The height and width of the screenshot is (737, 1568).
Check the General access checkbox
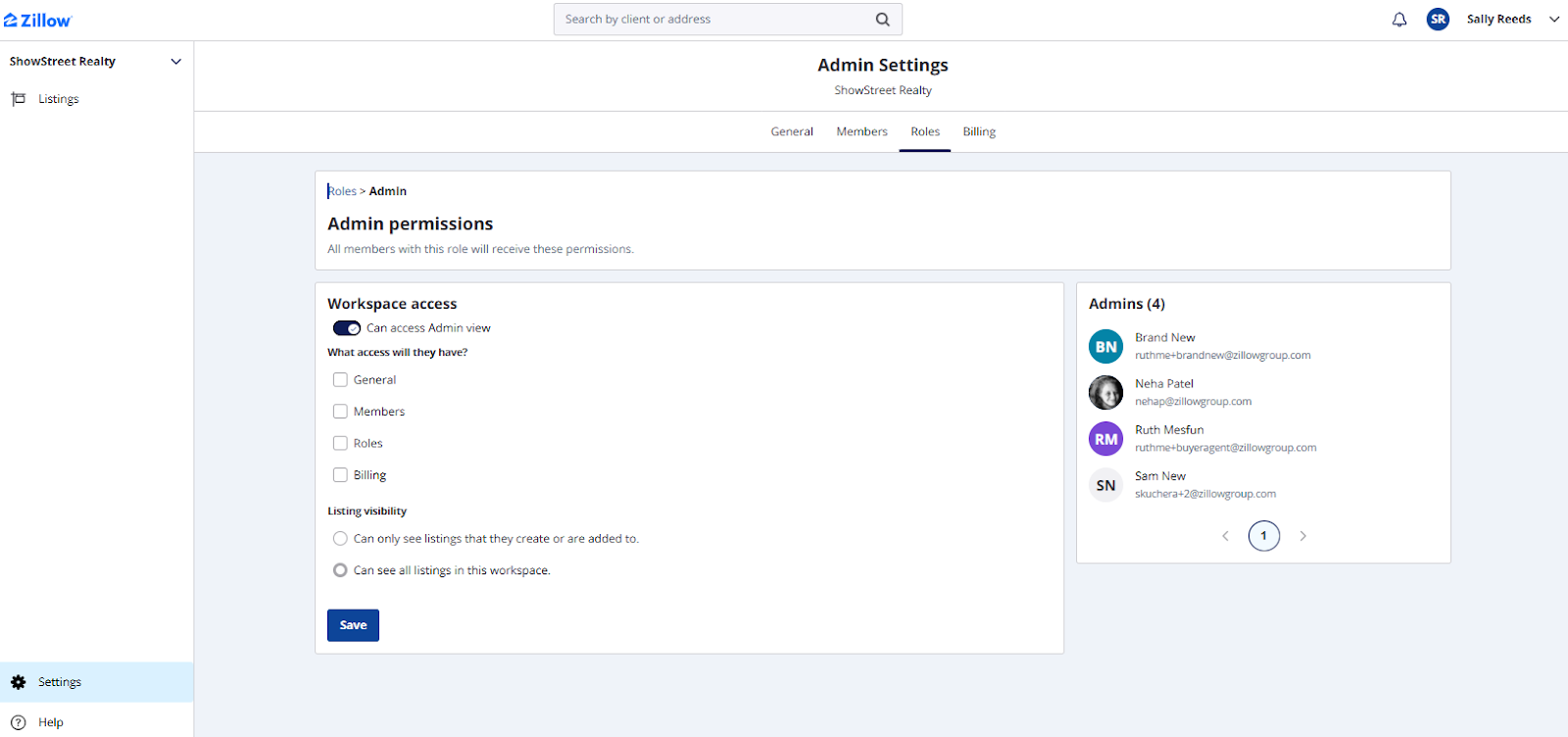coord(340,380)
